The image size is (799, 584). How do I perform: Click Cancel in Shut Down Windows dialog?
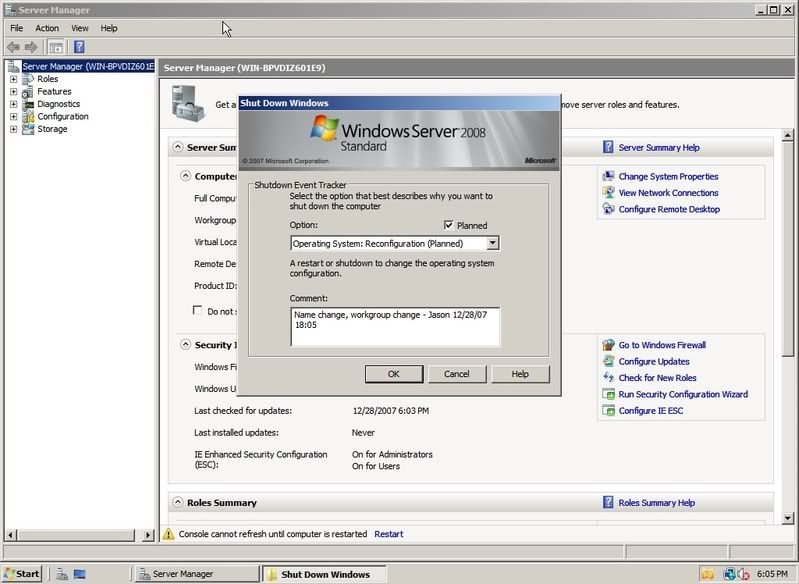(x=457, y=374)
